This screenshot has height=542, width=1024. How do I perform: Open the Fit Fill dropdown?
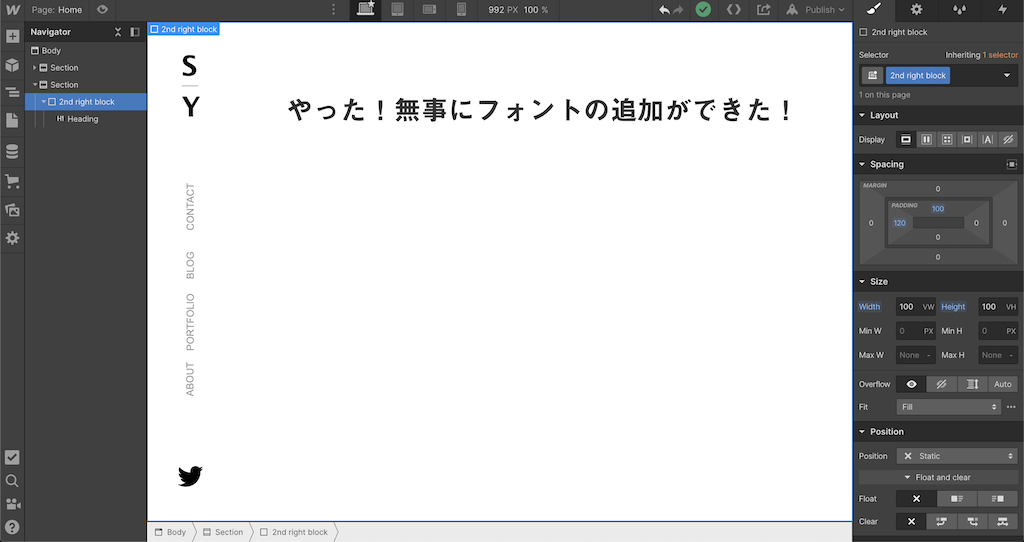click(x=948, y=407)
